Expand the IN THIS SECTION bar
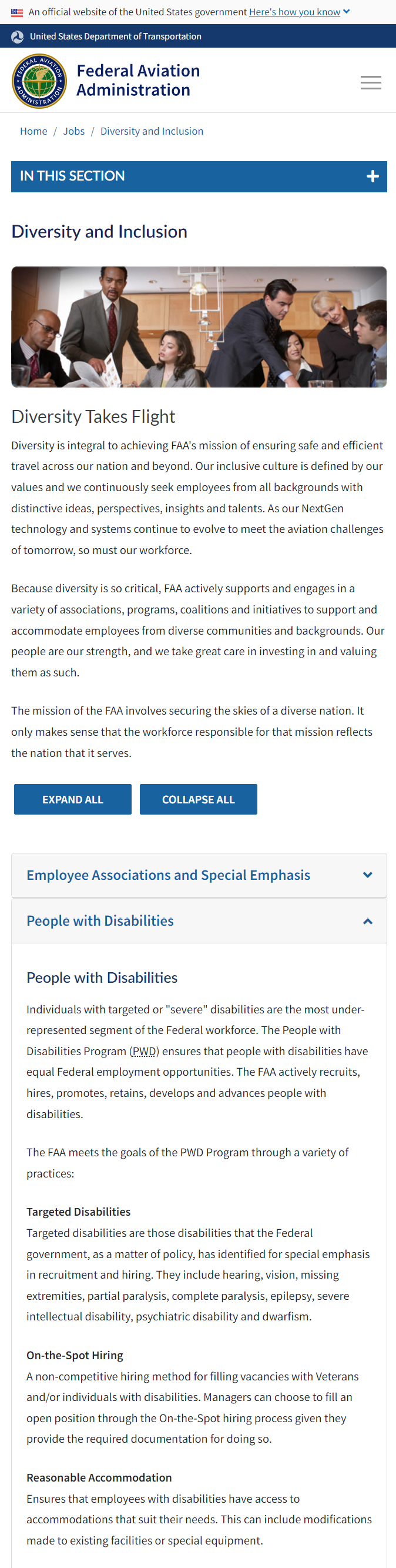 point(199,176)
